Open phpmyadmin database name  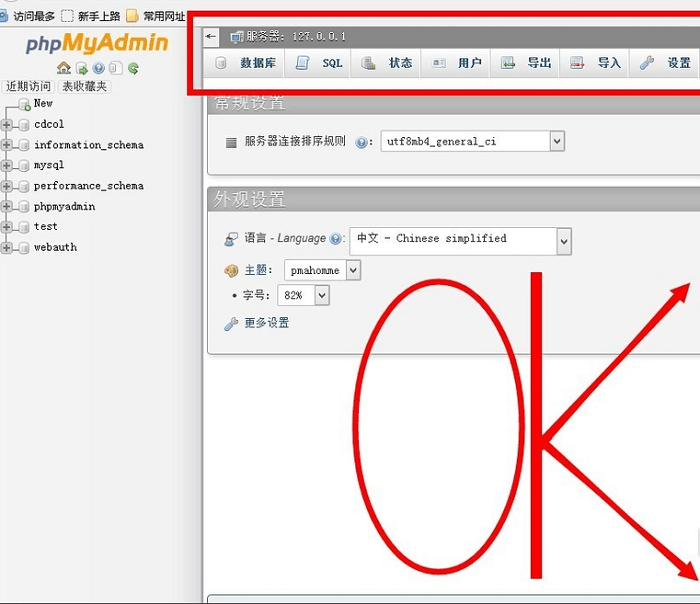coord(64,206)
